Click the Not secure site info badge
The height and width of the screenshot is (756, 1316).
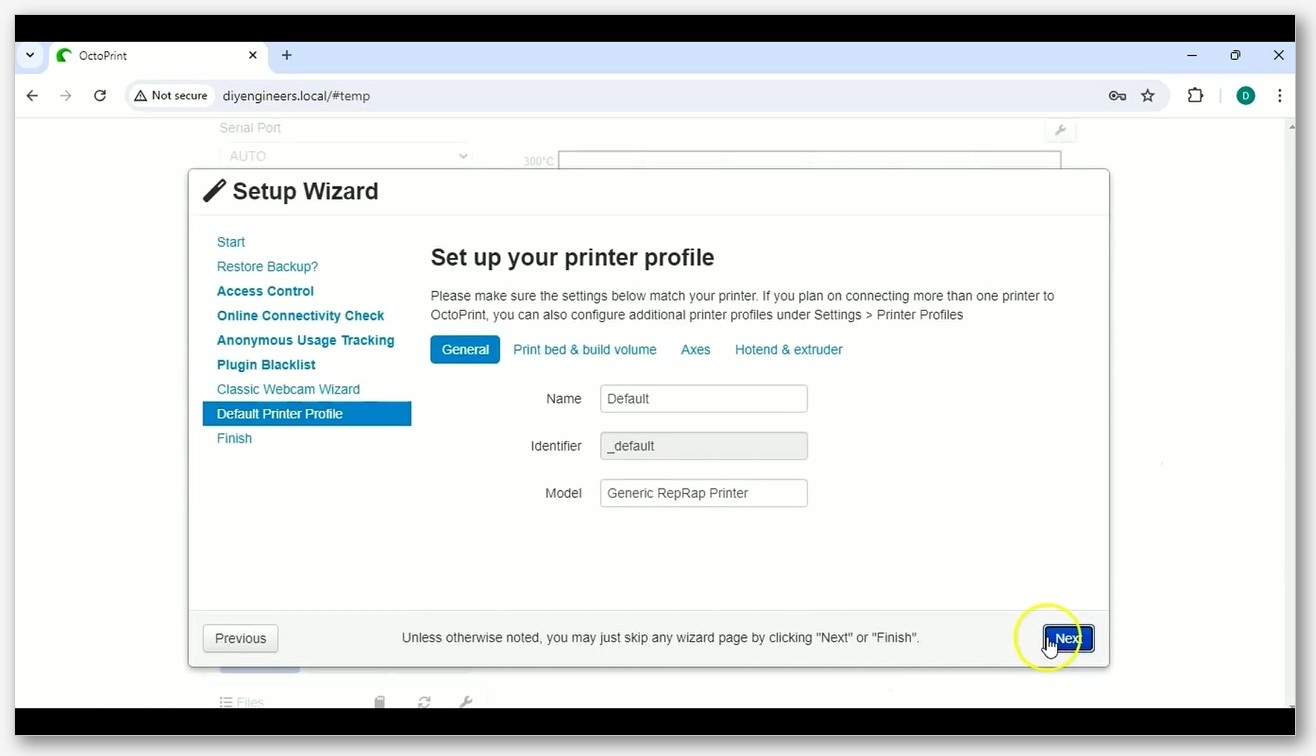[171, 96]
